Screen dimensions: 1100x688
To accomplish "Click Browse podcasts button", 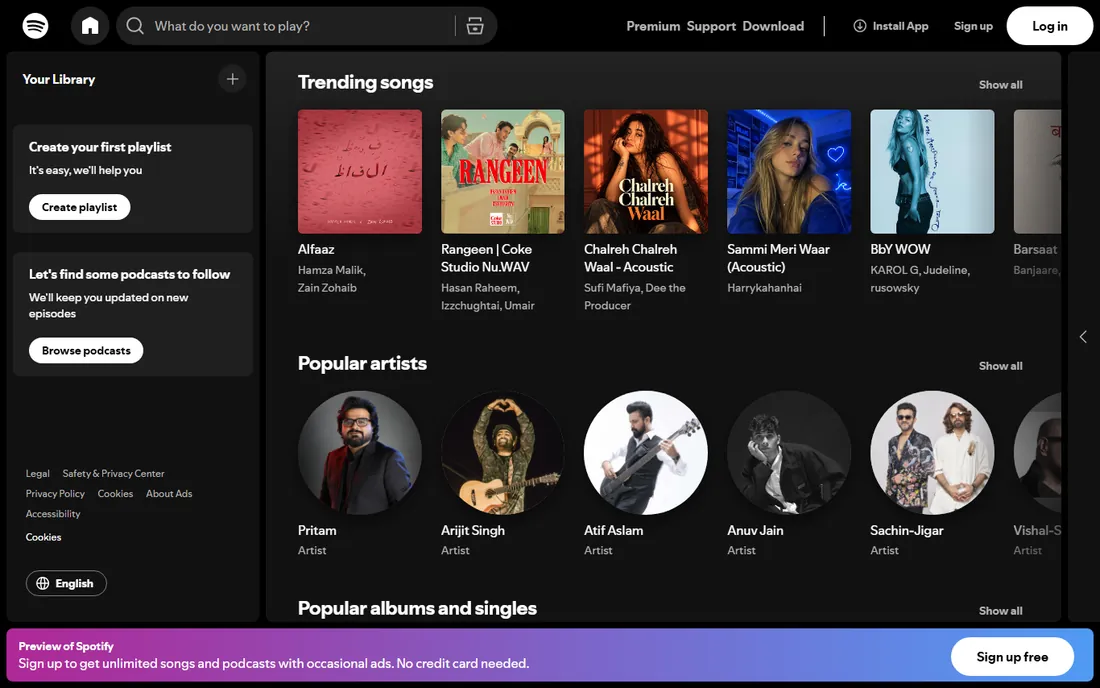I will 86,351.
